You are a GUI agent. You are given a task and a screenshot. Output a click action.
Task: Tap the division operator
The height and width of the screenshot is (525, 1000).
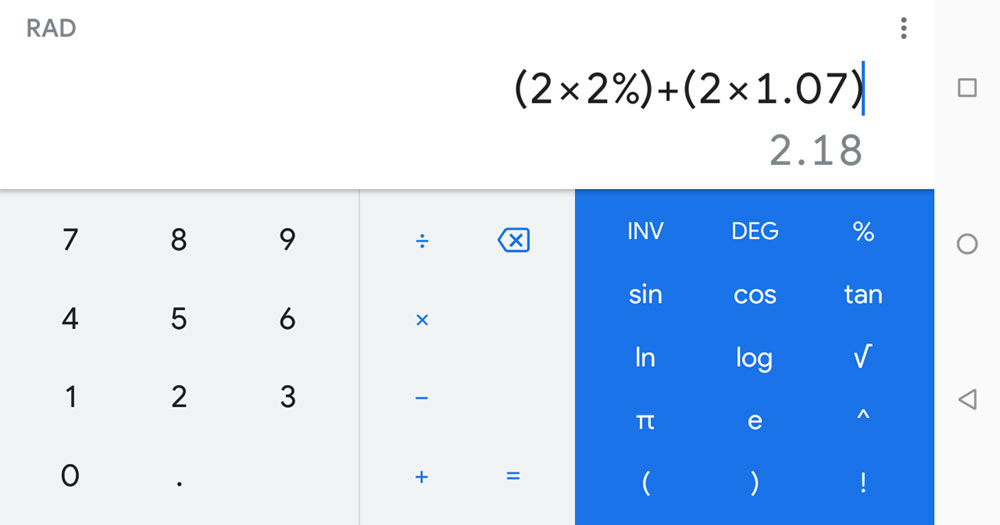(x=422, y=241)
